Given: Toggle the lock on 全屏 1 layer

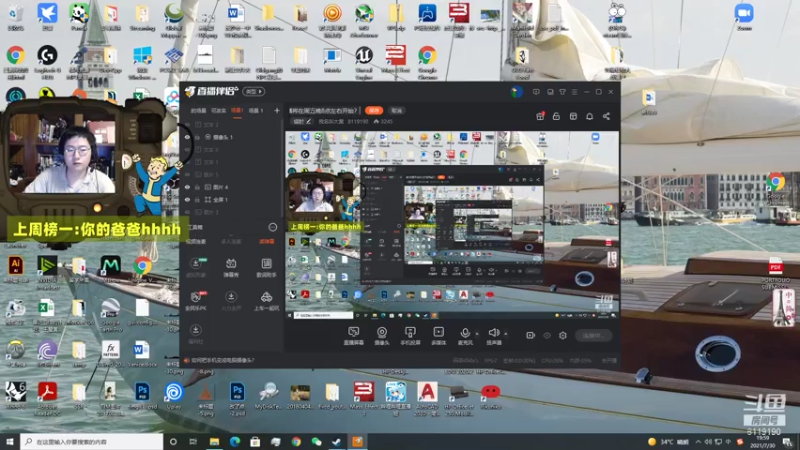Looking at the screenshot, I should [197, 199].
